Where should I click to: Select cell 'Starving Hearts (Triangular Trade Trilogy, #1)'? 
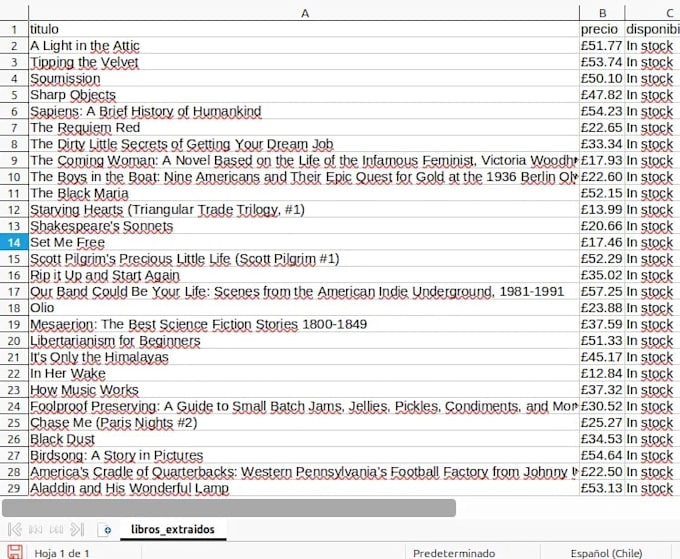click(x=304, y=209)
